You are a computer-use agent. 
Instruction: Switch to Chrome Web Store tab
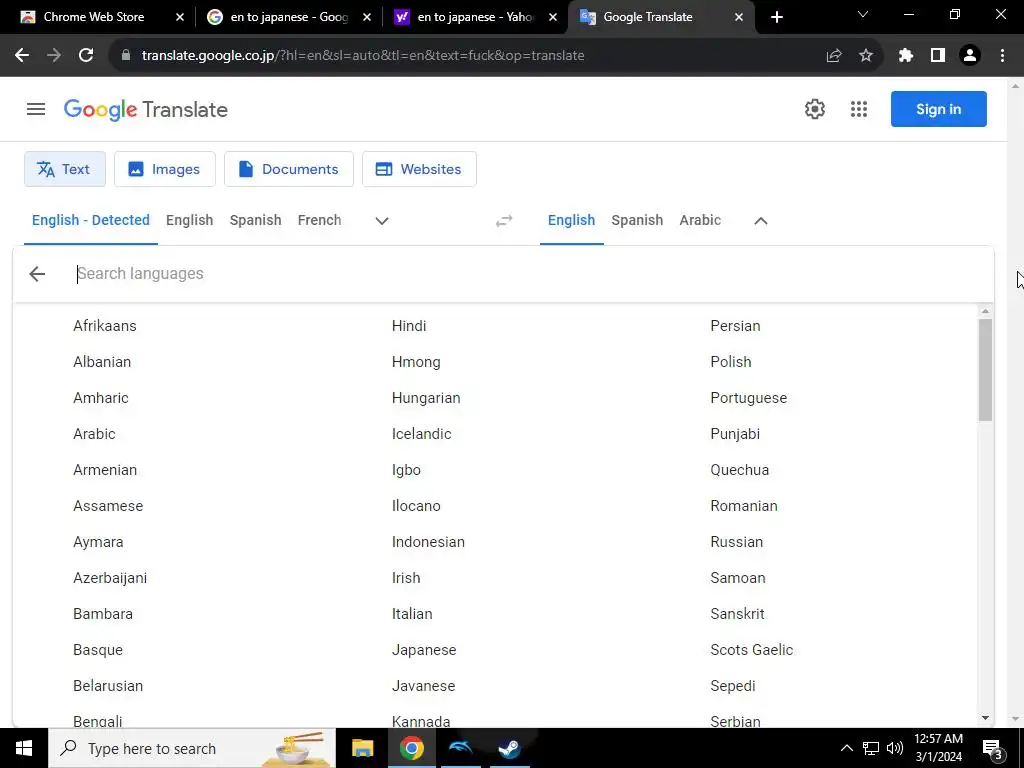click(95, 17)
